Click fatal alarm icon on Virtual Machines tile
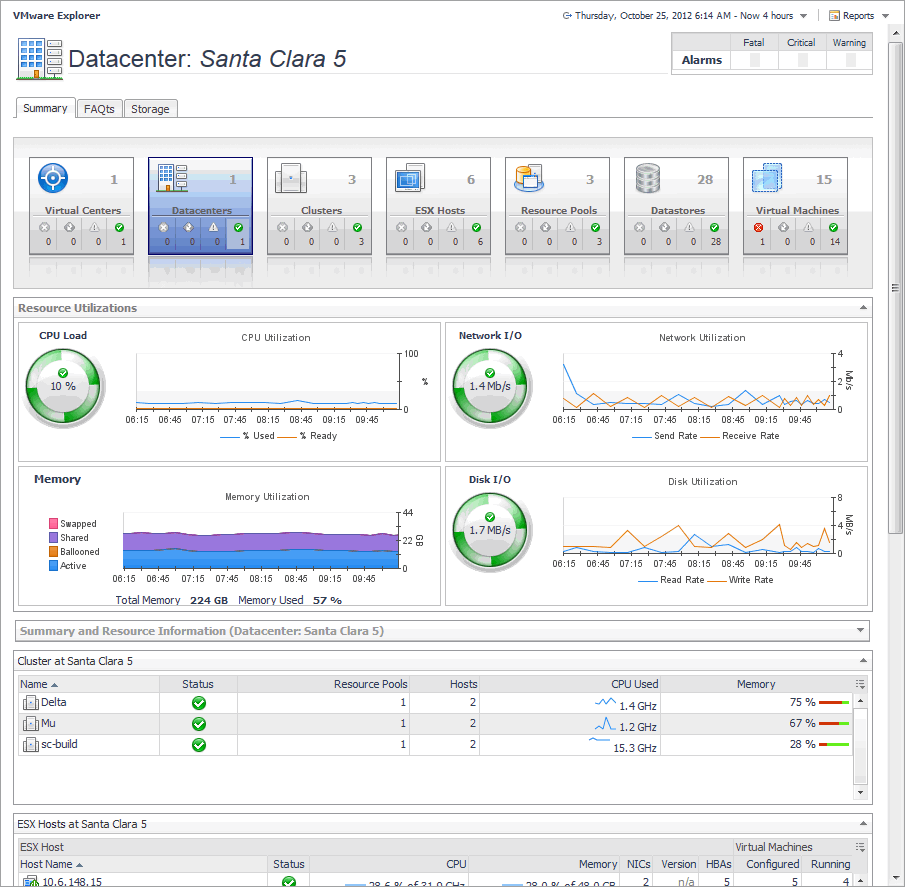Image resolution: width=905 pixels, height=887 pixels. (x=758, y=227)
